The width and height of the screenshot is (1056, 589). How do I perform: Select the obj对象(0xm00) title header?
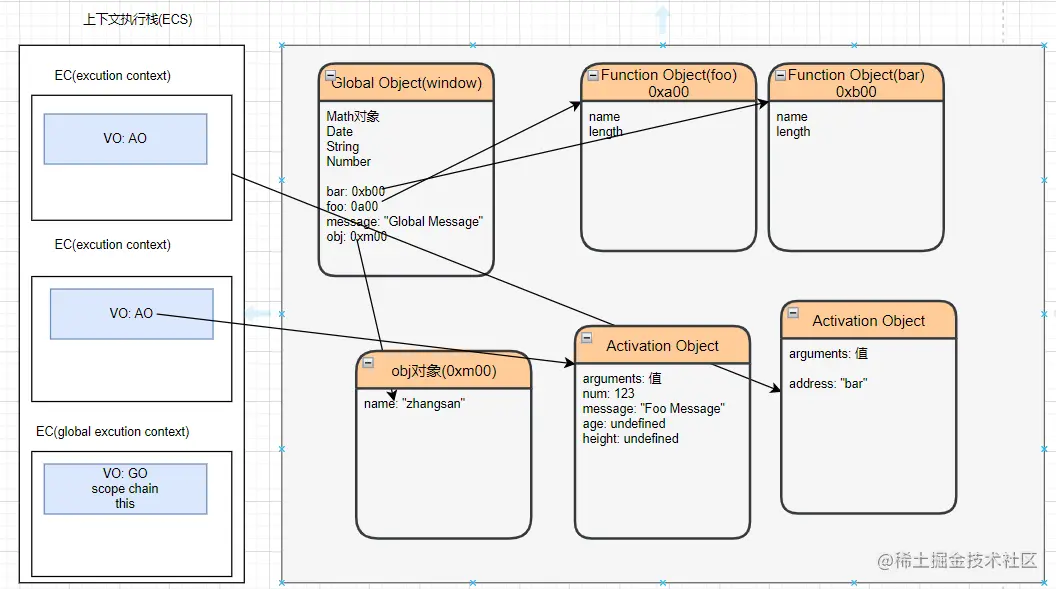pos(444,370)
